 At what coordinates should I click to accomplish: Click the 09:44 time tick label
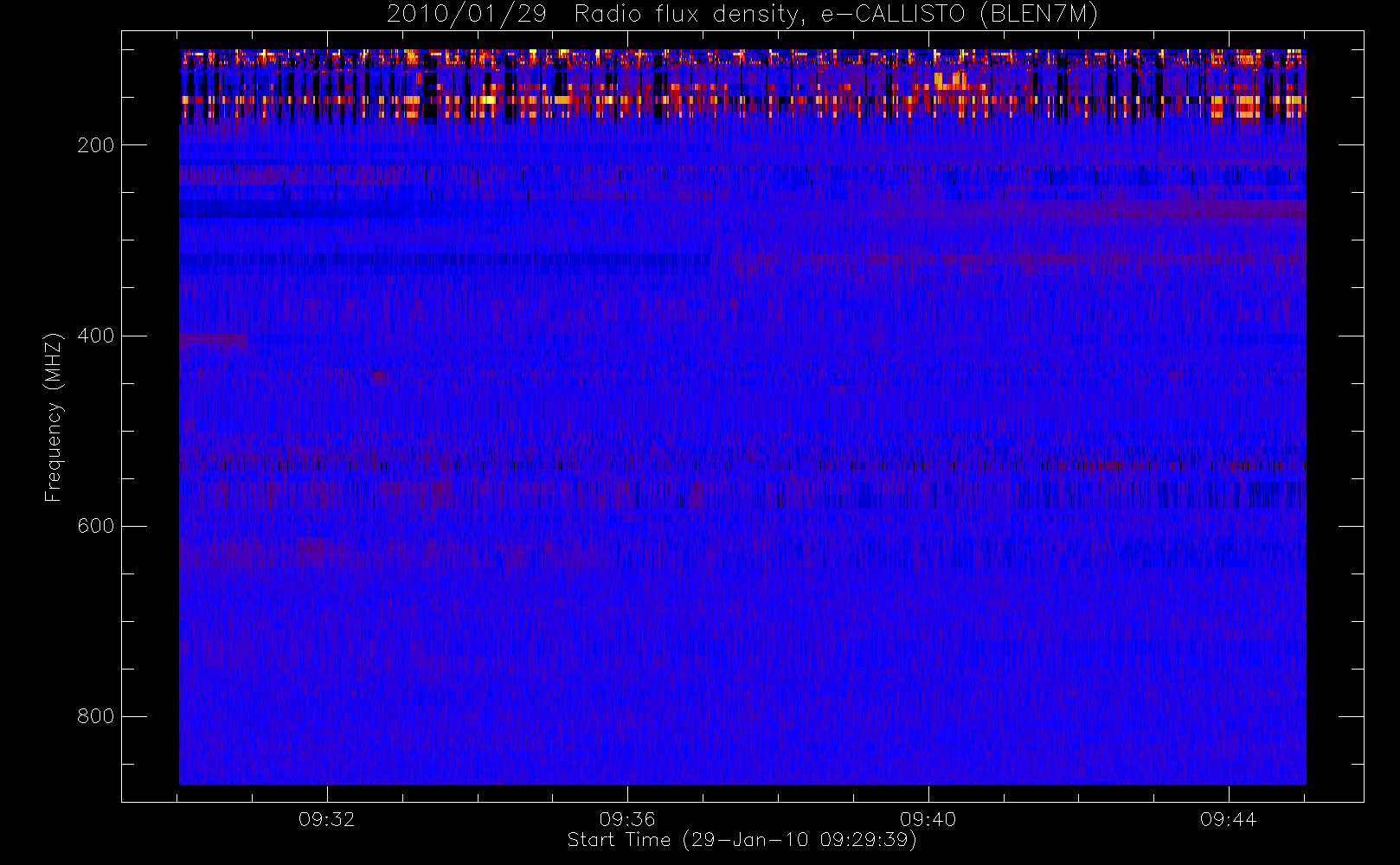pyautogui.click(x=1228, y=819)
